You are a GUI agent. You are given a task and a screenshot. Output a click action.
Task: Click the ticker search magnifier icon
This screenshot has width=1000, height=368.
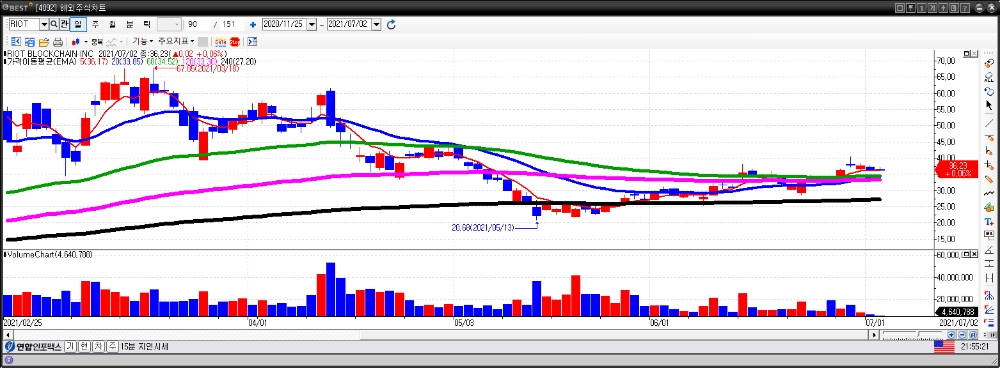click(x=54, y=24)
